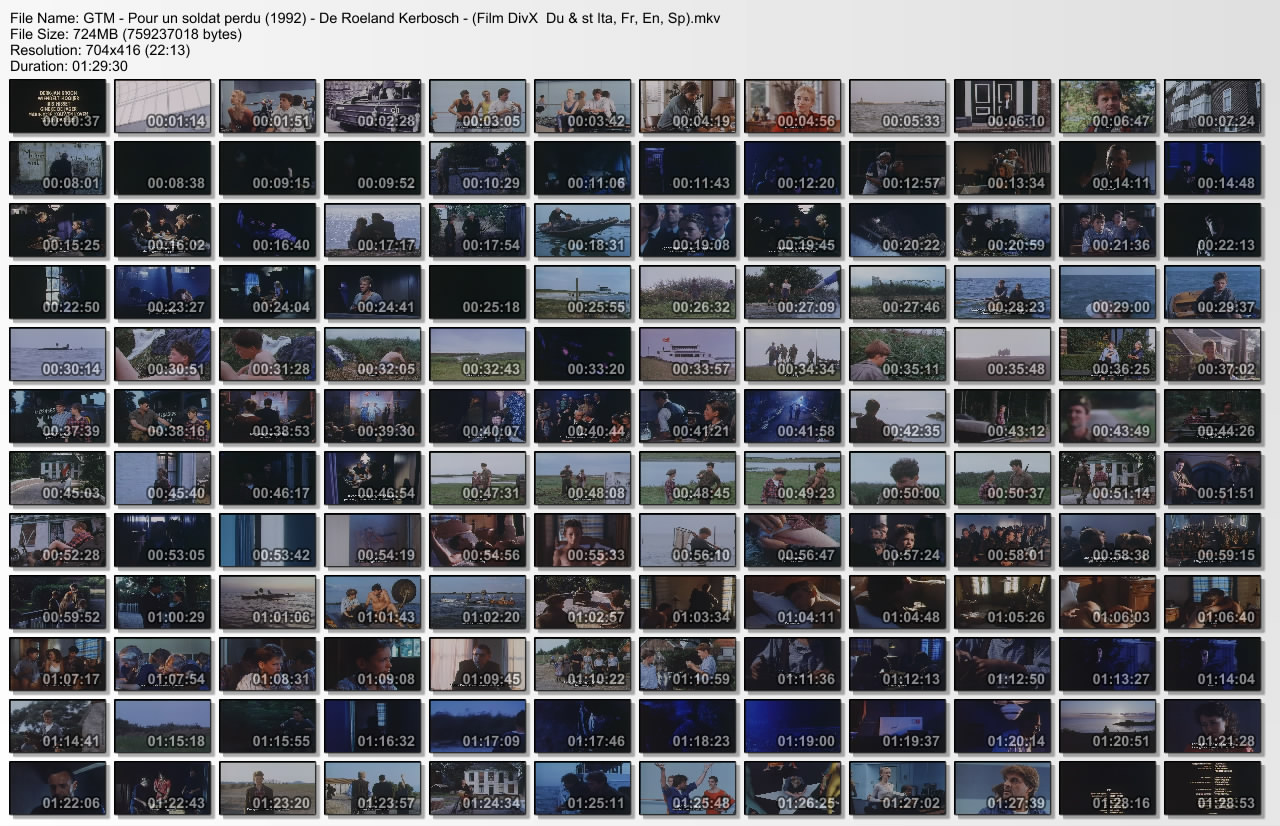Screen dimensions: 1280x826
Task: Click the File Name text line
Action: tap(364, 19)
